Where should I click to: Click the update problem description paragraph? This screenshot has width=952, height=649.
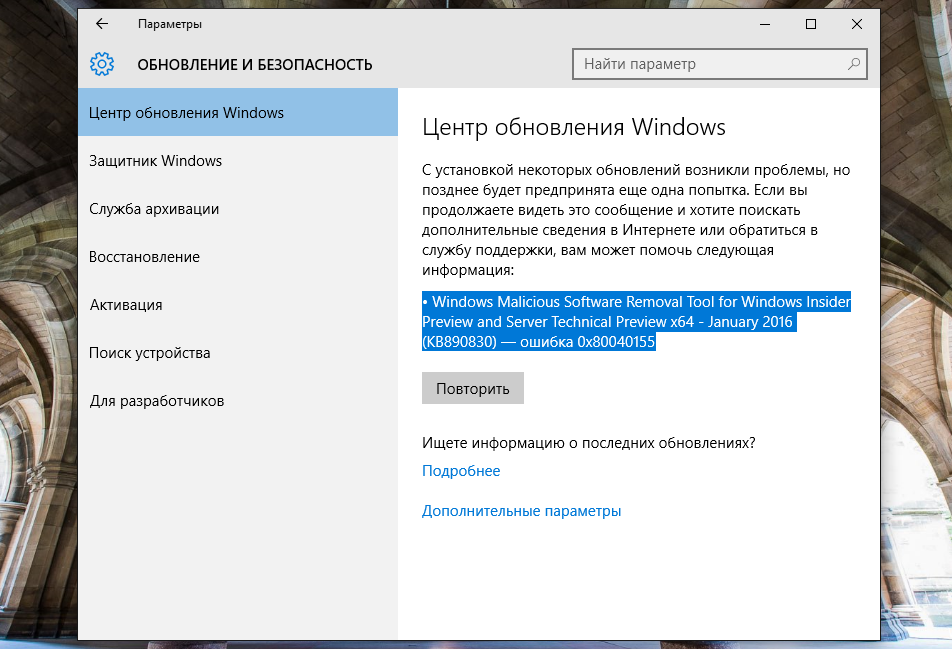(635, 220)
